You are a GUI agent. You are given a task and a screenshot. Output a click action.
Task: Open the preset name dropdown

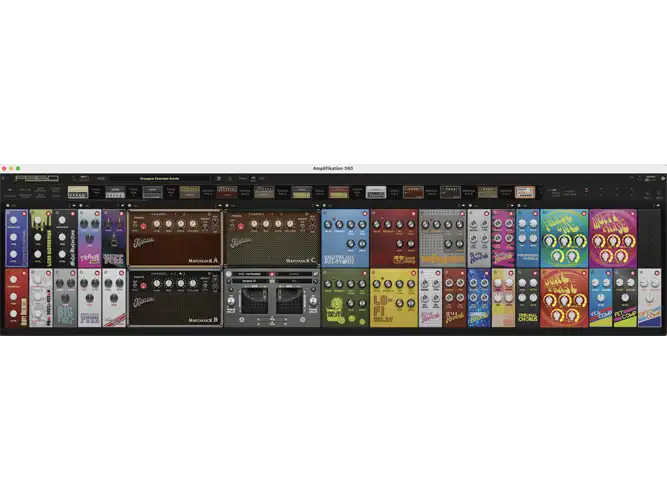point(161,179)
